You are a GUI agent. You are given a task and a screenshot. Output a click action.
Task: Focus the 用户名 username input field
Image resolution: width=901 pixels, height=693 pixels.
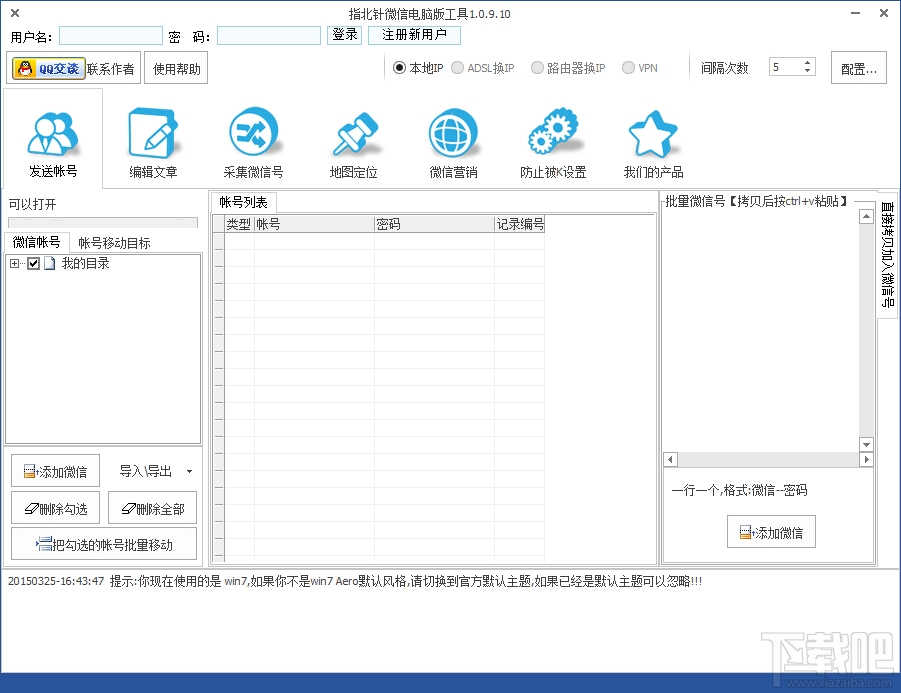[111, 36]
